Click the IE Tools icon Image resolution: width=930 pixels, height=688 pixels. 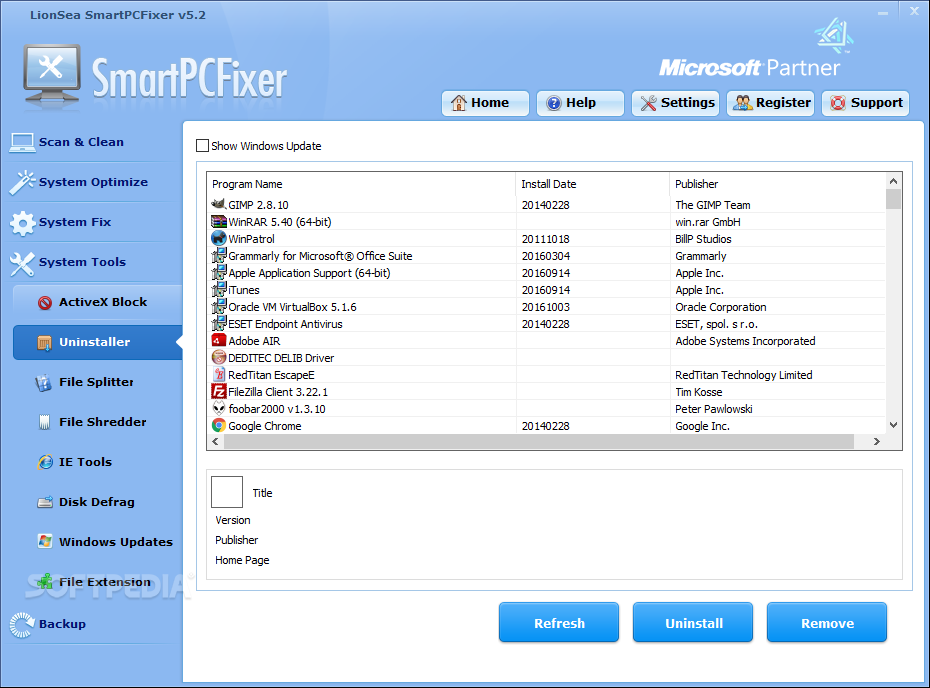[x=45, y=462]
